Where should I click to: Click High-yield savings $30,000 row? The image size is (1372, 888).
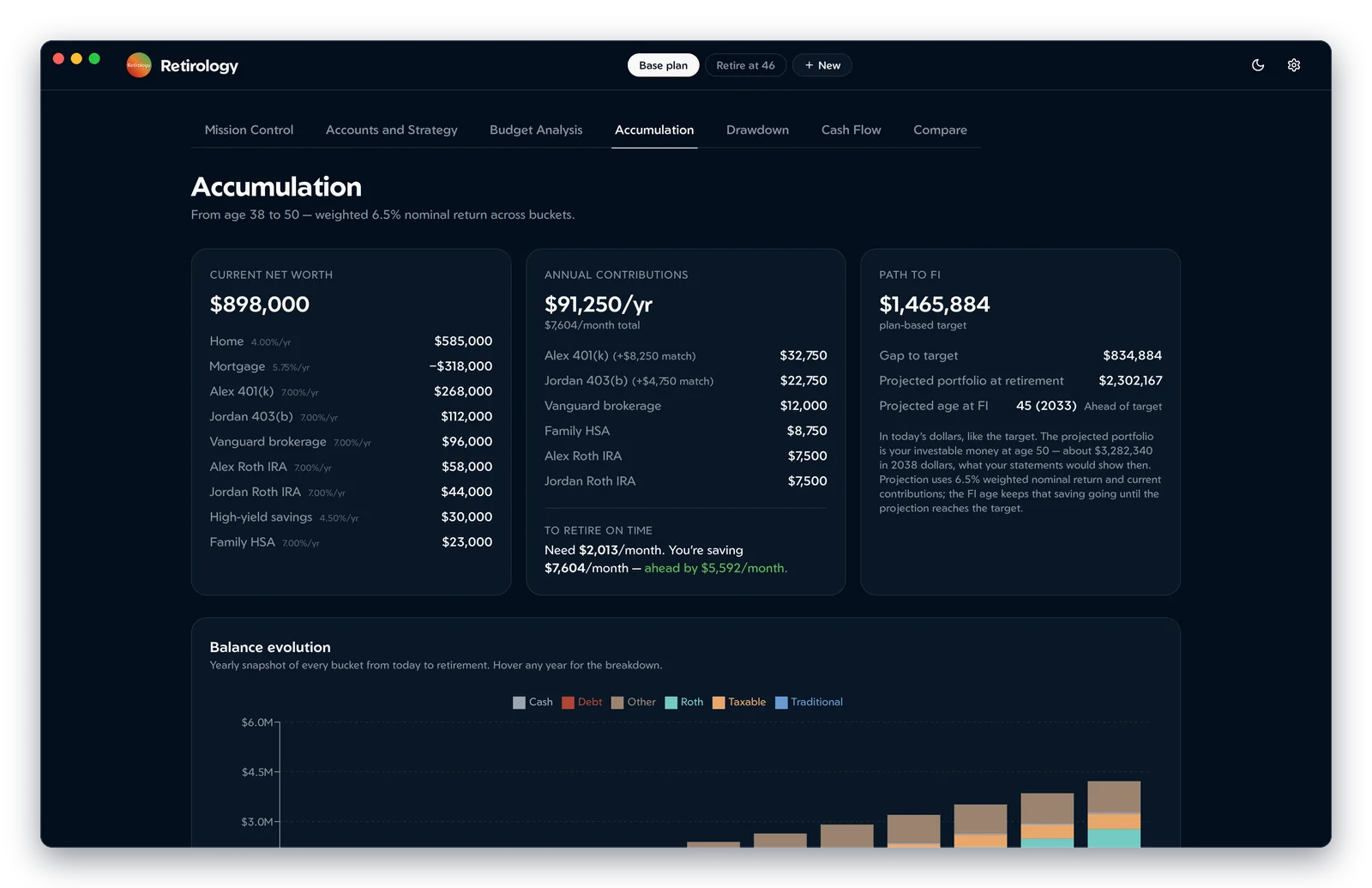pyautogui.click(x=351, y=517)
